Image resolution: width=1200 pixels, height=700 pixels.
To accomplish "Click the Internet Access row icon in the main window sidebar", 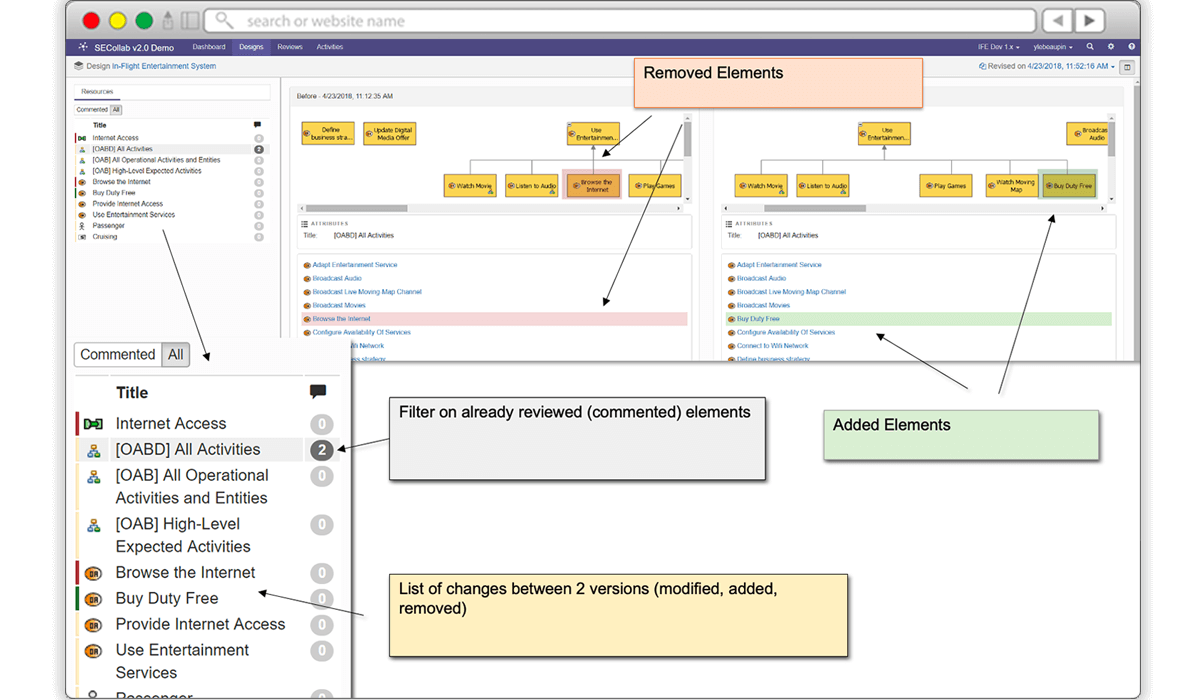I will point(82,138).
